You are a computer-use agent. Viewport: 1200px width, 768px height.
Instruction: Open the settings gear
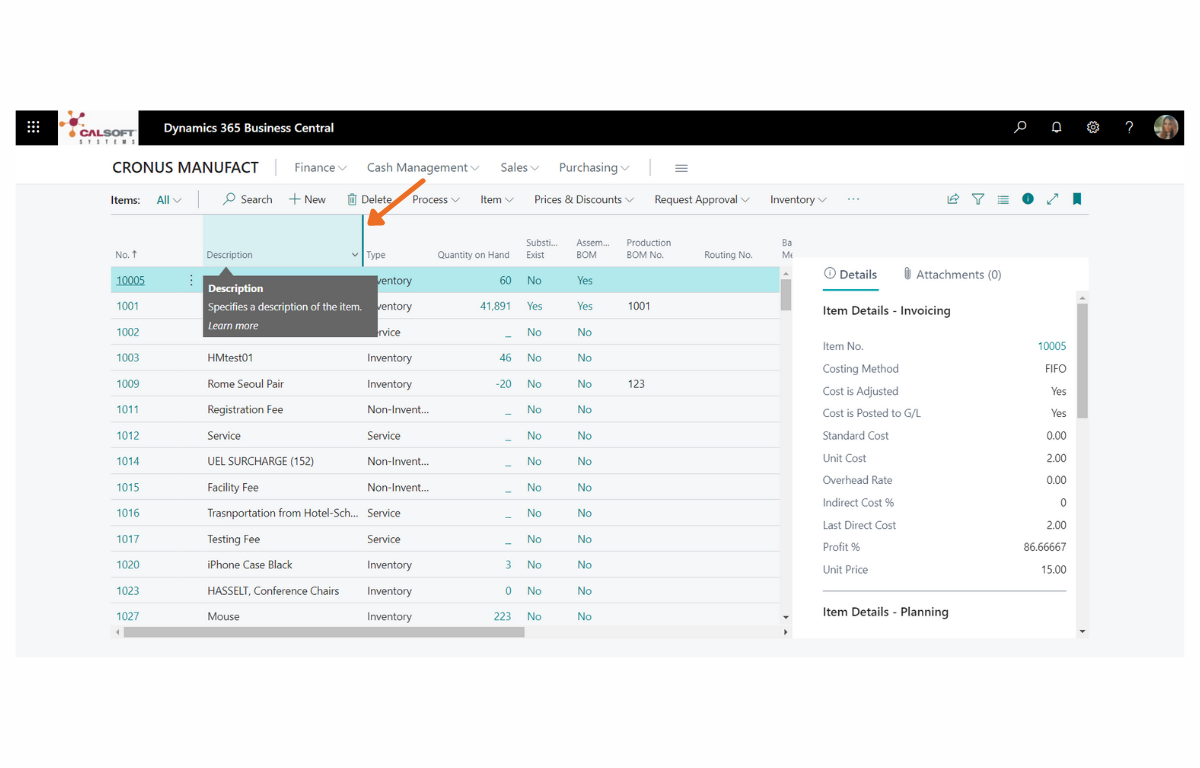[x=1093, y=127]
